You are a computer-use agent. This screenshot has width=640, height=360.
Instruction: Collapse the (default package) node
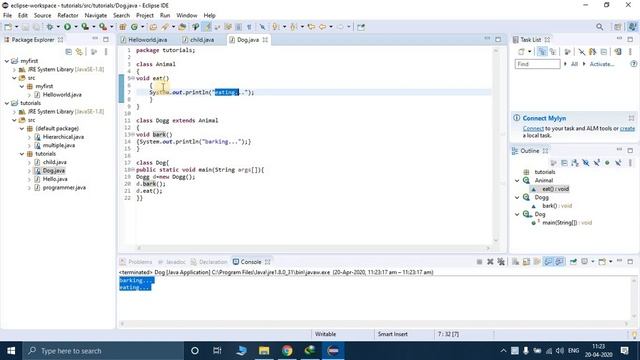(22, 129)
